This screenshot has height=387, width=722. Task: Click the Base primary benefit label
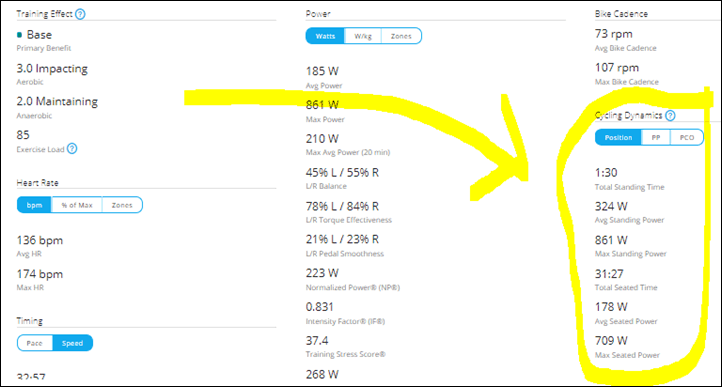[39, 35]
